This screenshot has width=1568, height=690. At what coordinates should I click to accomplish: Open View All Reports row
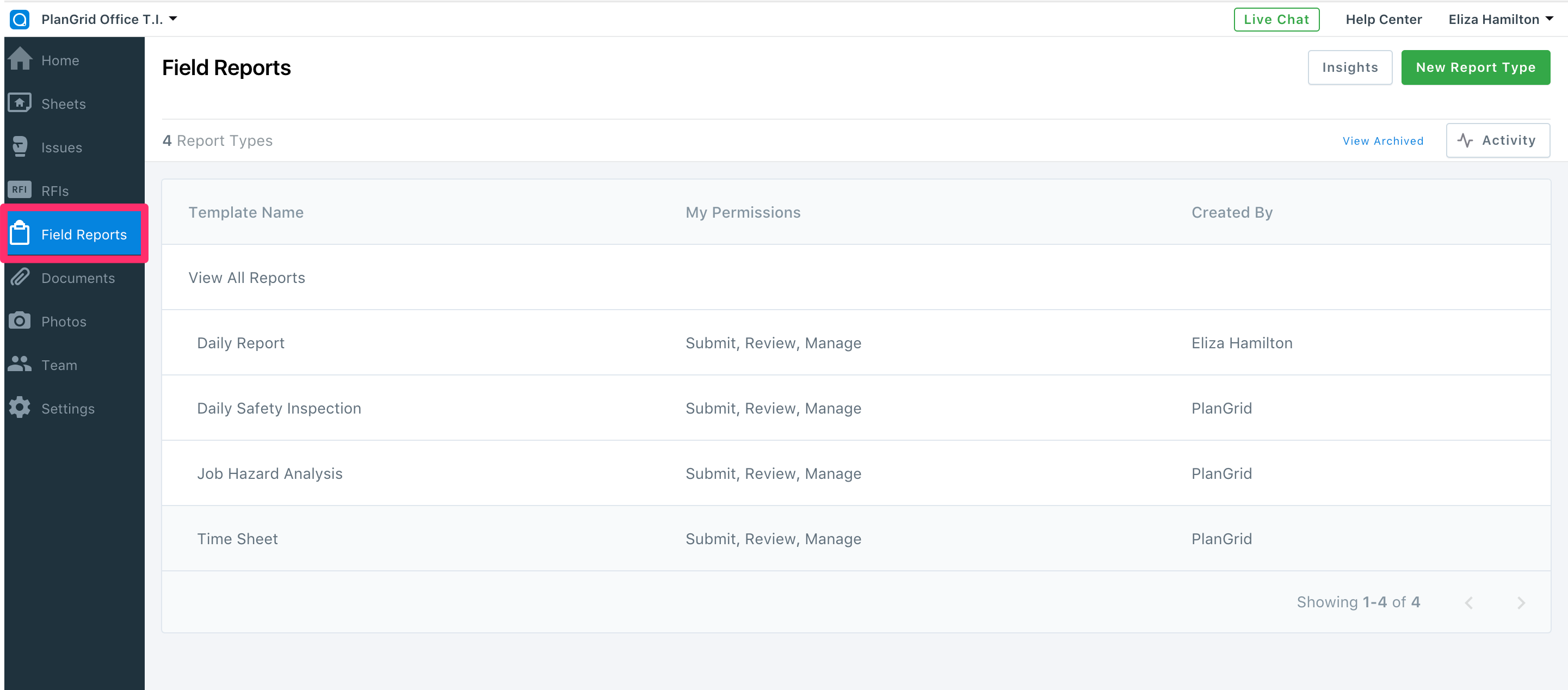(856, 277)
